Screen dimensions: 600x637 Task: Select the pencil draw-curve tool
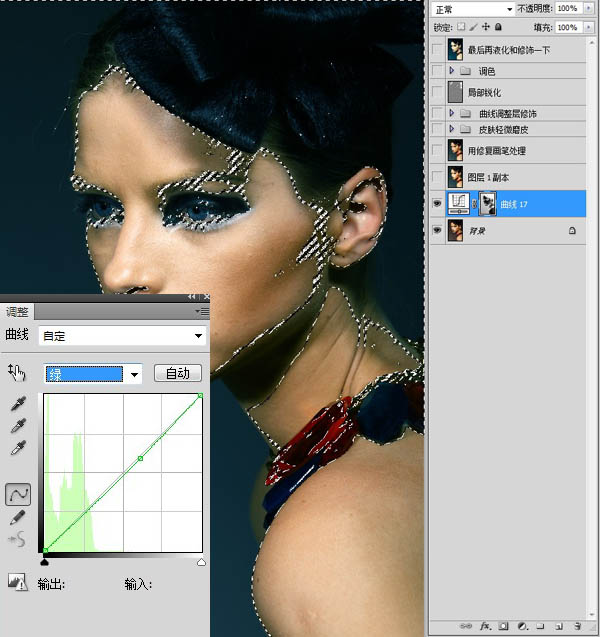[x=17, y=517]
